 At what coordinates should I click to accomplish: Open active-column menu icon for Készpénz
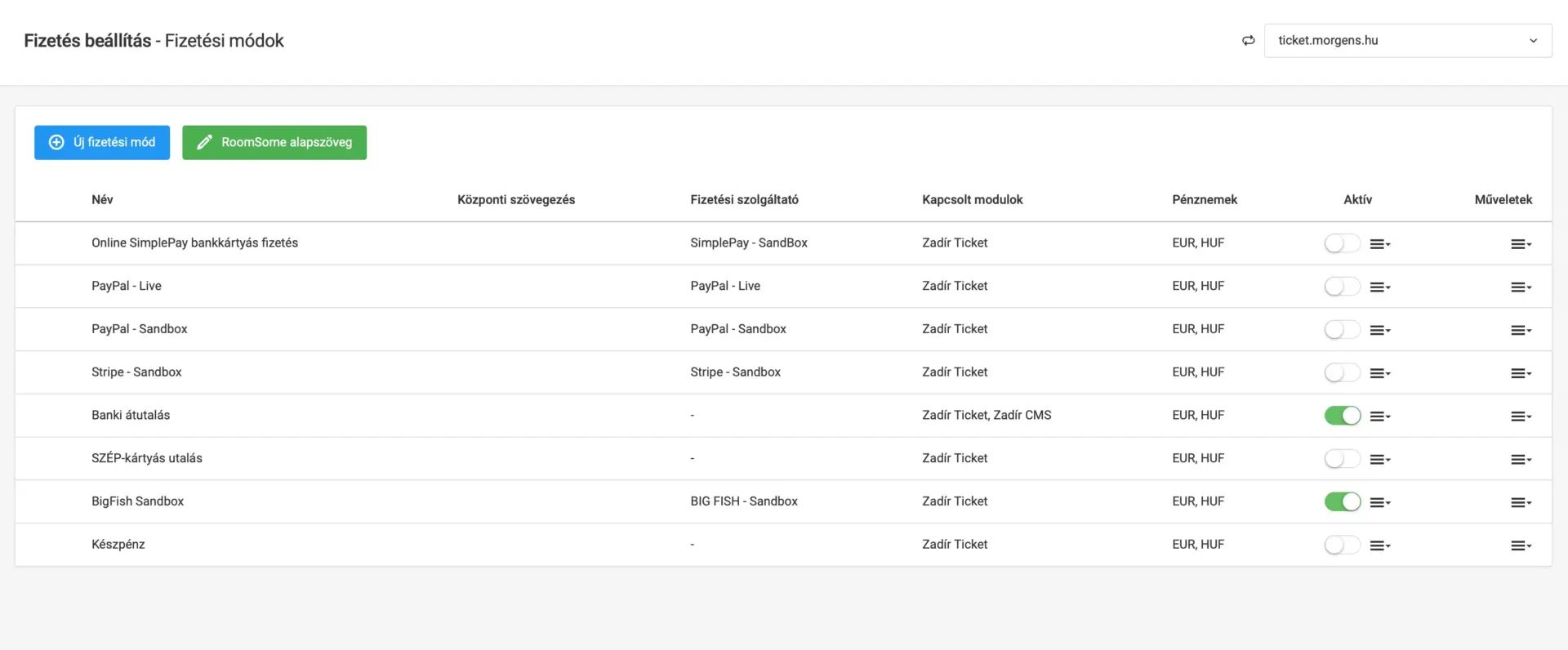pyautogui.click(x=1380, y=546)
